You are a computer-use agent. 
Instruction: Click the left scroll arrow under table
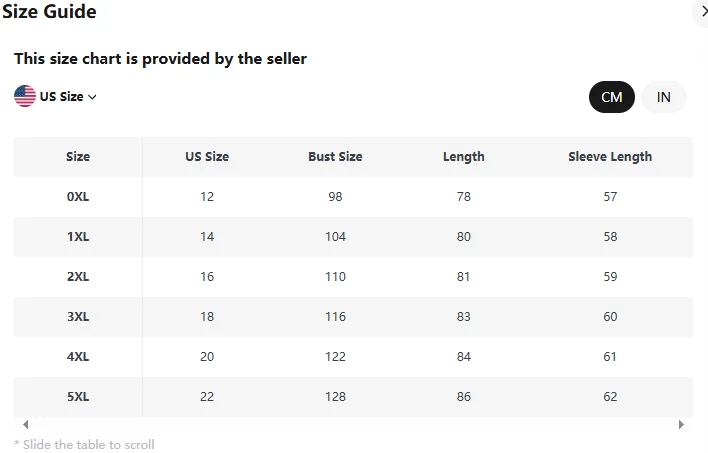pyautogui.click(x=25, y=425)
